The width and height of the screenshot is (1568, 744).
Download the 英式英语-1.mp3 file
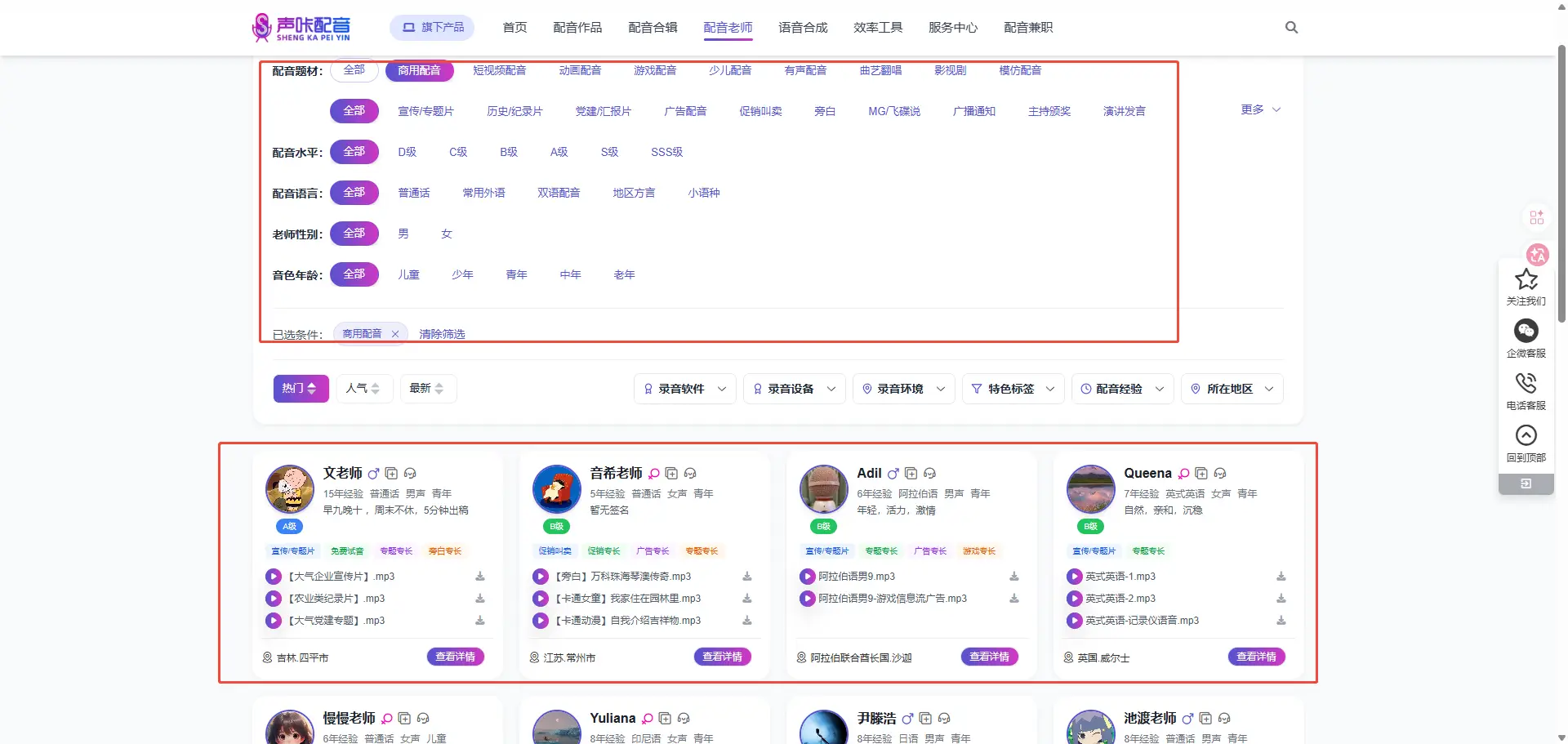1281,577
